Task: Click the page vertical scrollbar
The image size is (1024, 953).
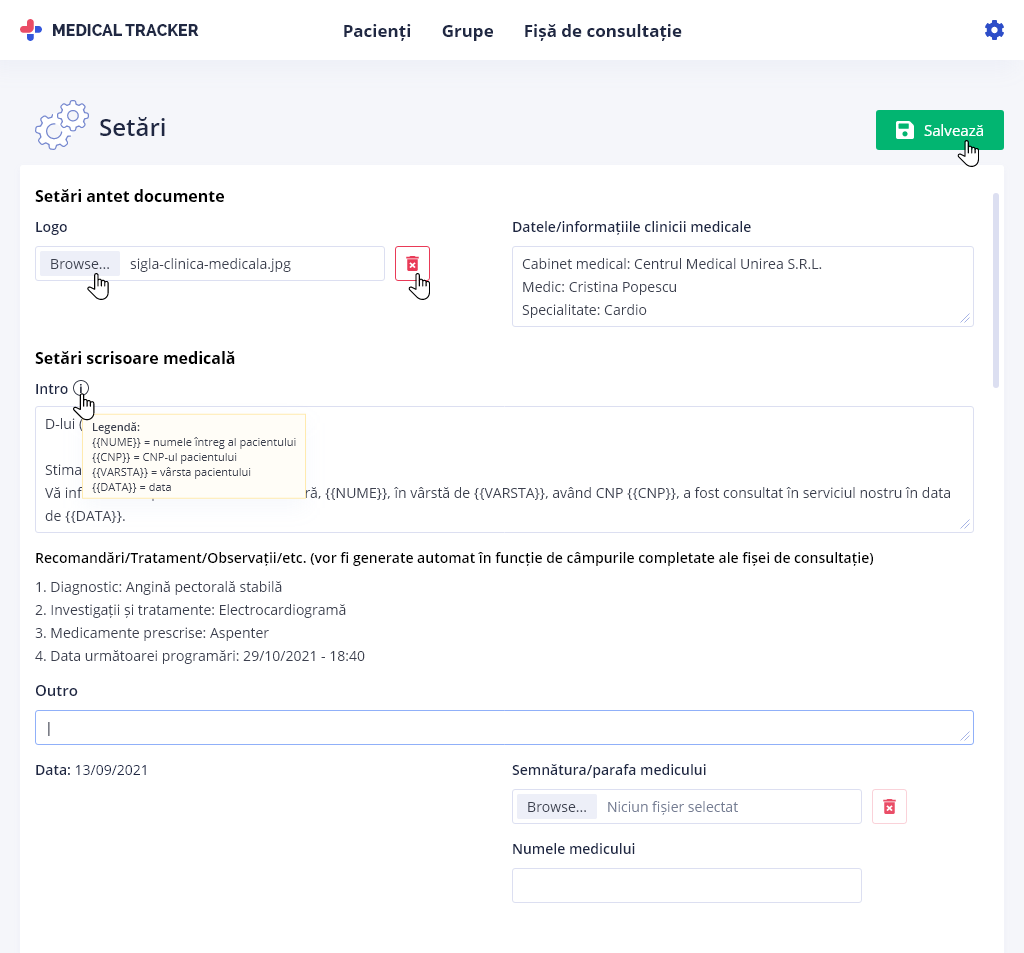Action: [996, 291]
